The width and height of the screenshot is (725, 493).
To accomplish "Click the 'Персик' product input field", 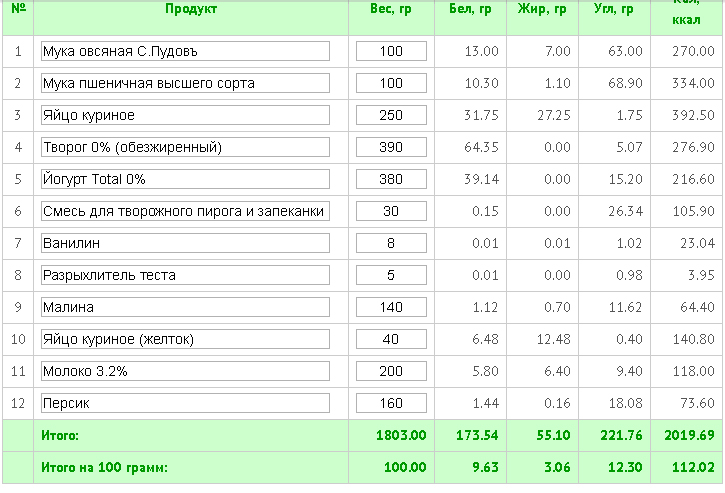I will [185, 403].
